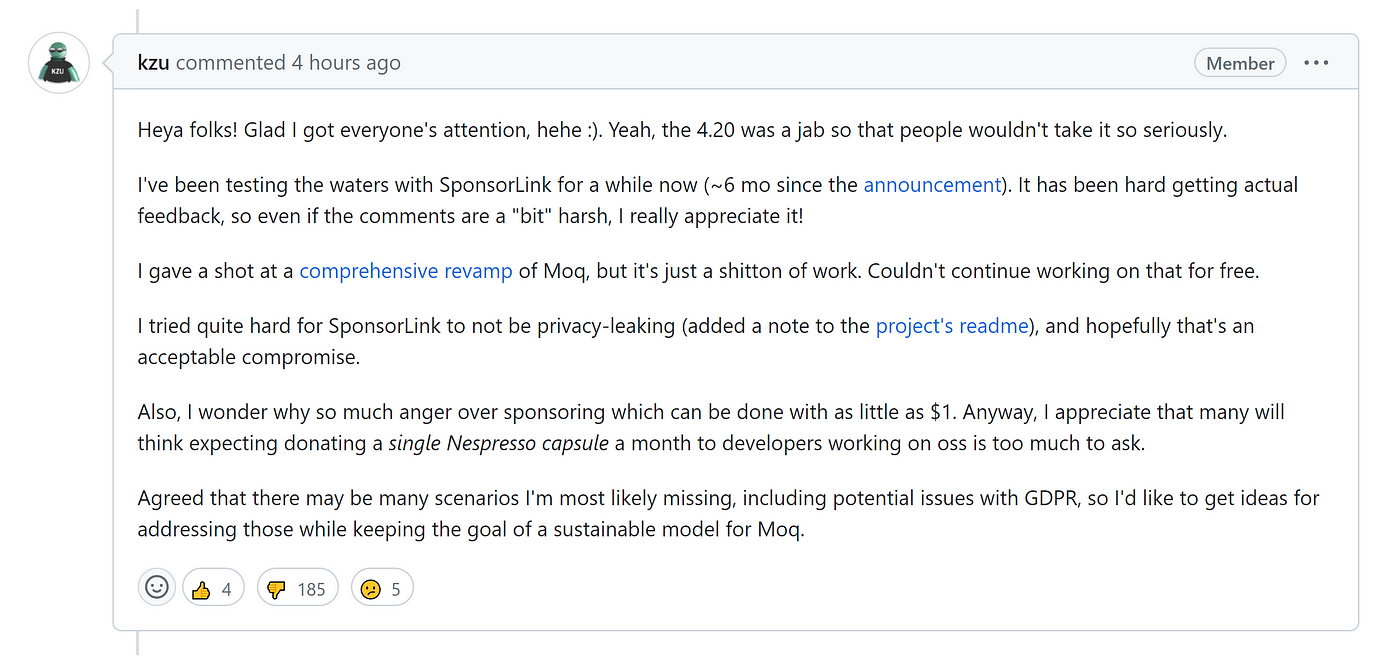Open the three-dot comment options menu
Viewport: 1400px width, 663px height.
pyautogui.click(x=1316, y=63)
